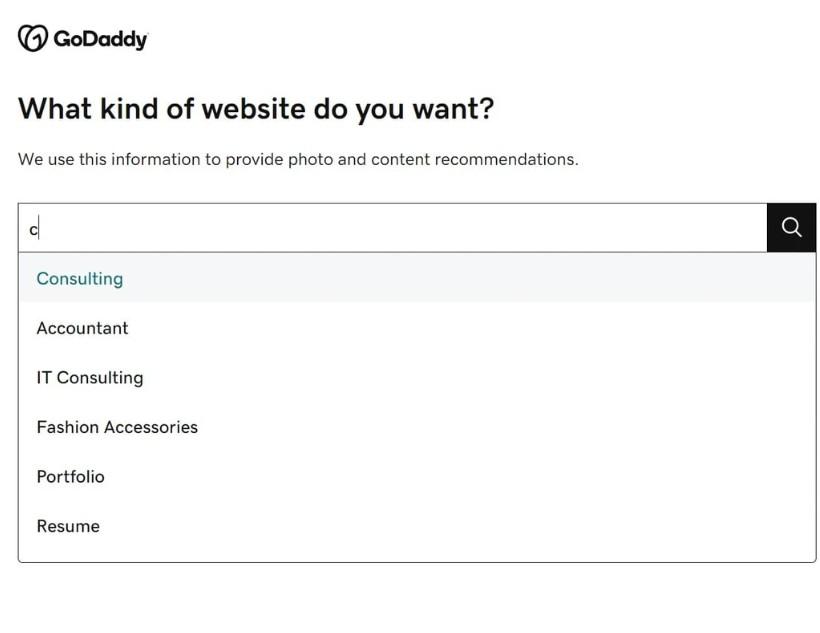Pick the suggestion between Accountant and Fashion Accessories
Viewport: 820px width, 633px height.
point(90,378)
